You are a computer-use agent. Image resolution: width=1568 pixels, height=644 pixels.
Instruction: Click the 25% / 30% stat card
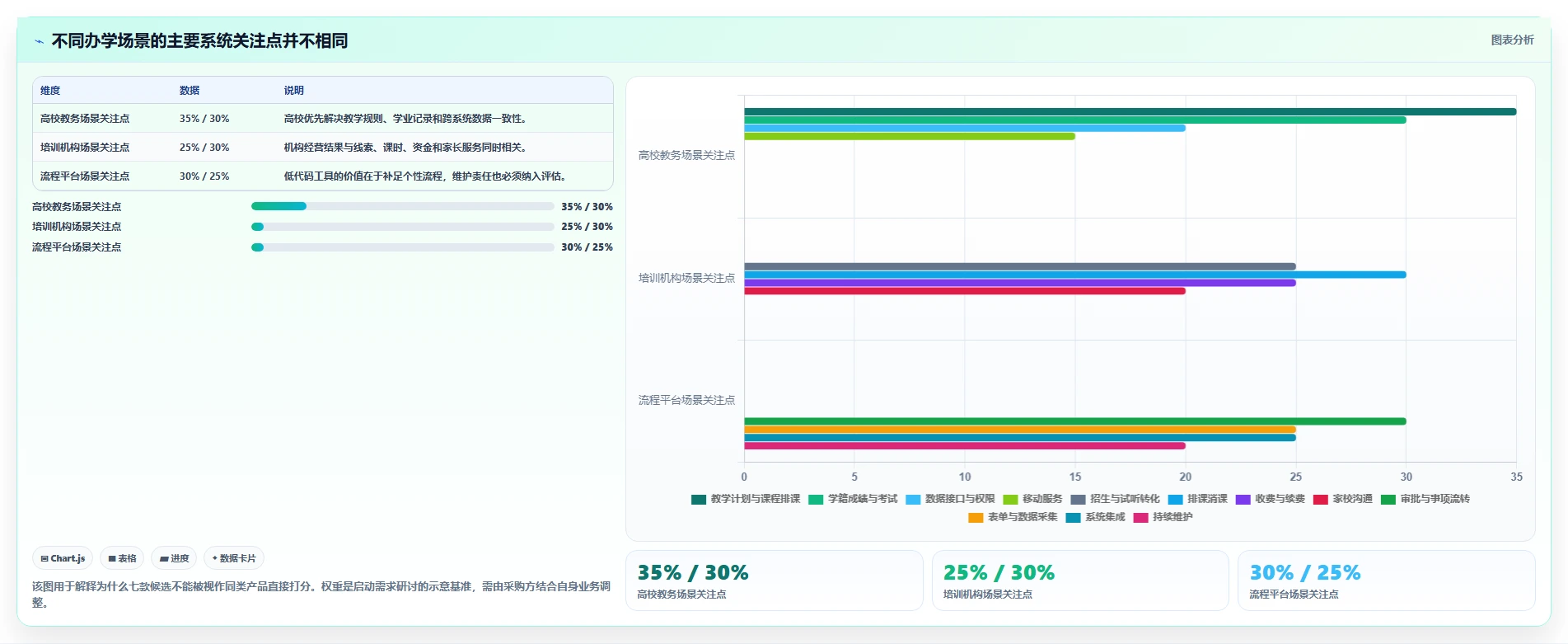pyautogui.click(x=1080, y=581)
